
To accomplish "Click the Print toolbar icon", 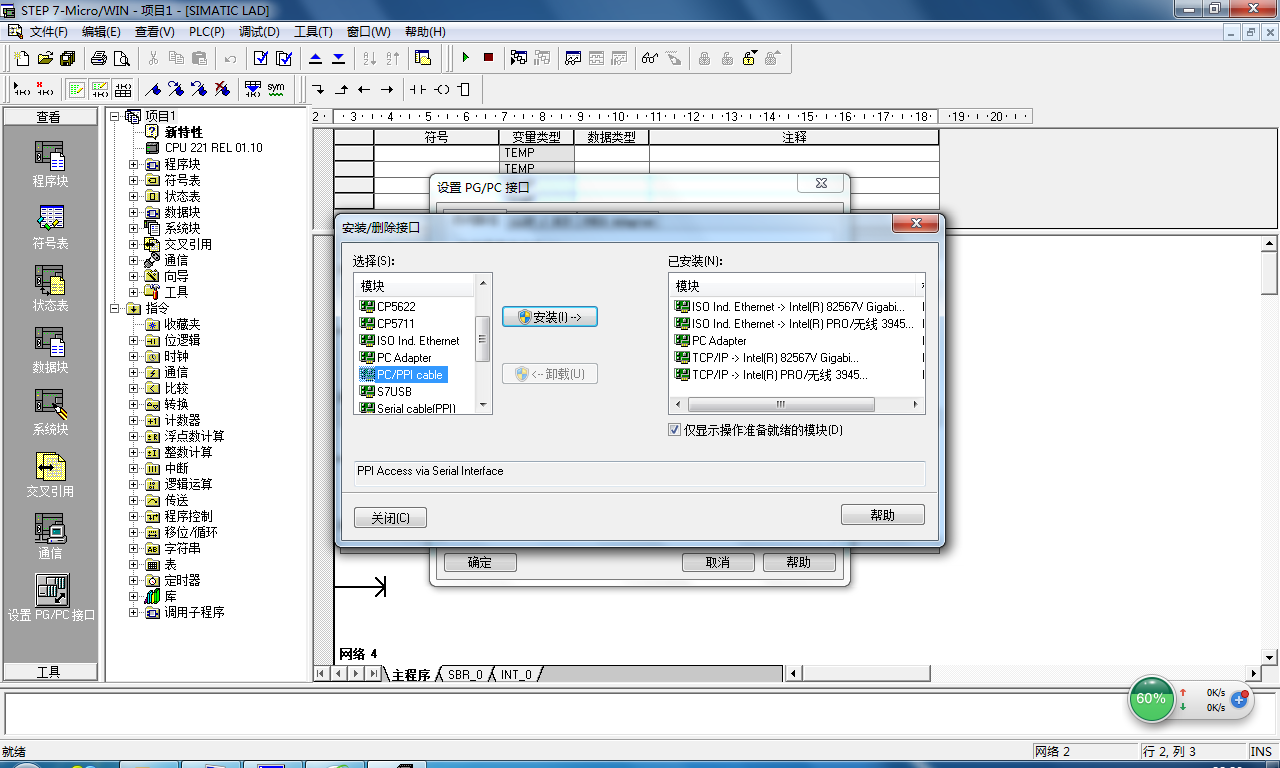I will pos(99,58).
